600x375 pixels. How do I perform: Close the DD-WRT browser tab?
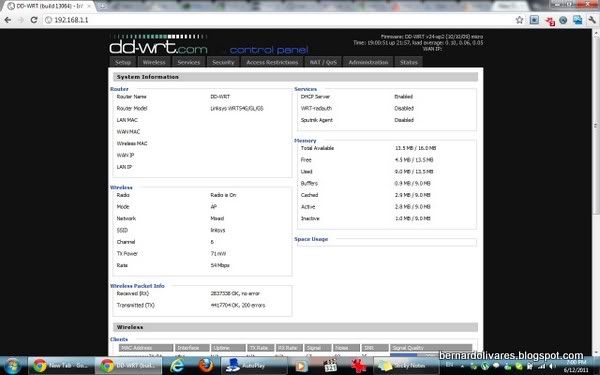pos(90,6)
